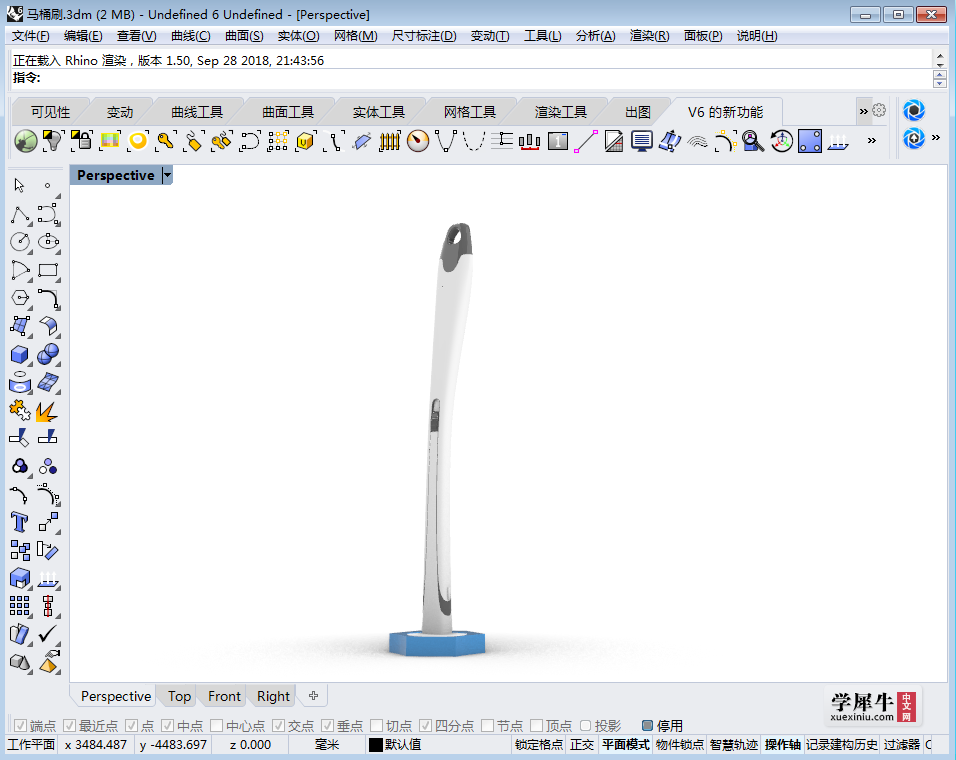Viewport: 956px width, 760px height.
Task: Click the magenta line endpoint icon
Action: (585, 141)
